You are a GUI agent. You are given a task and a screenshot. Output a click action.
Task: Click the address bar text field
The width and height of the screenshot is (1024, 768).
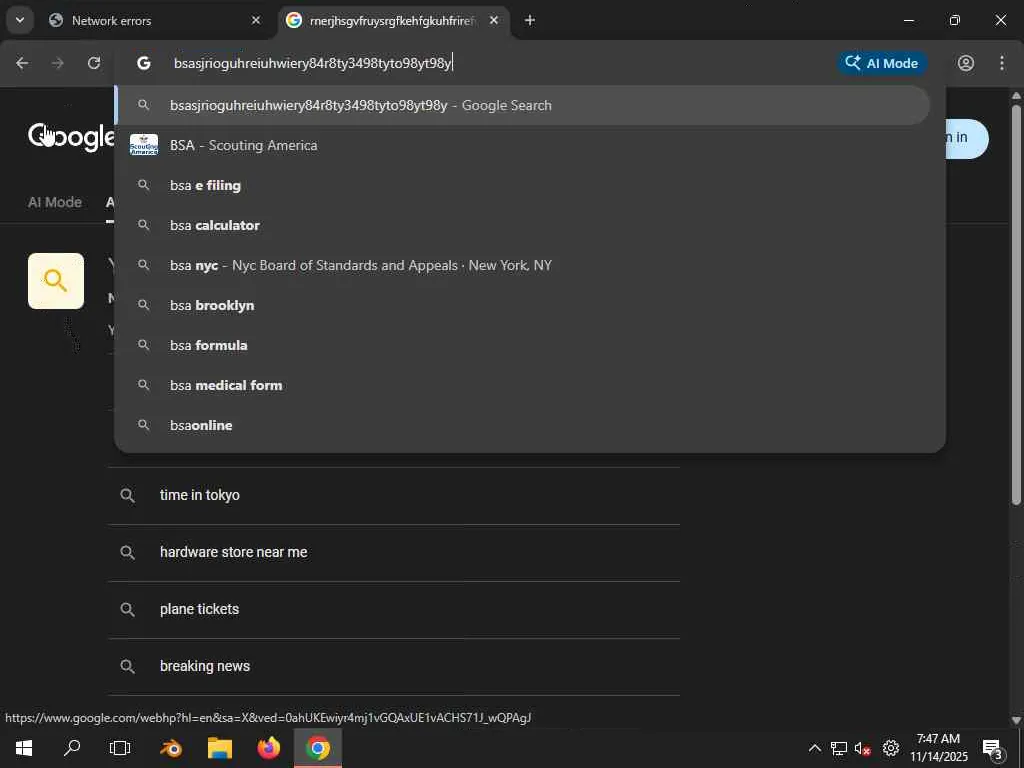496,63
